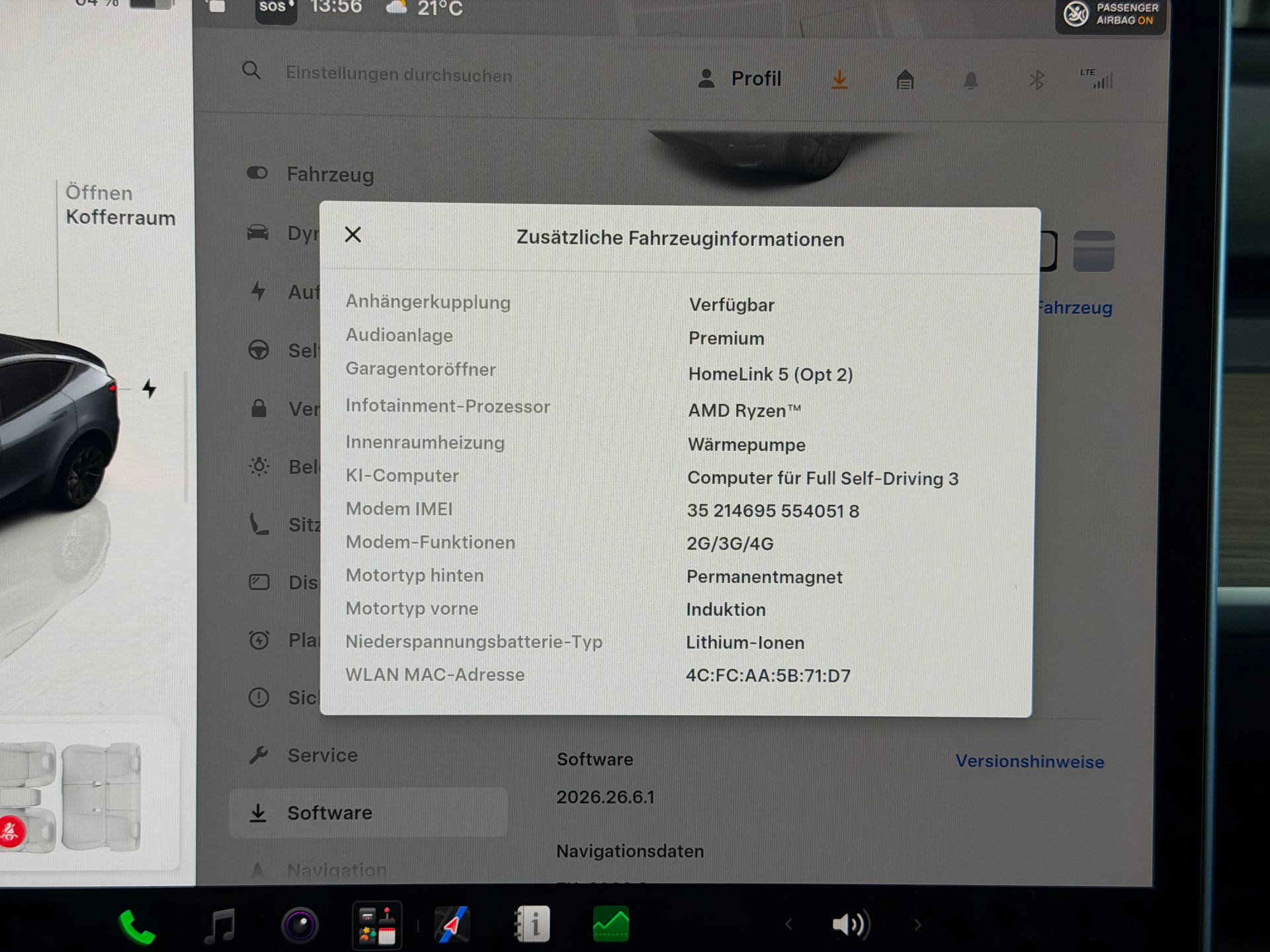Open the Profil menu
The image size is (1270, 952).
tap(740, 79)
